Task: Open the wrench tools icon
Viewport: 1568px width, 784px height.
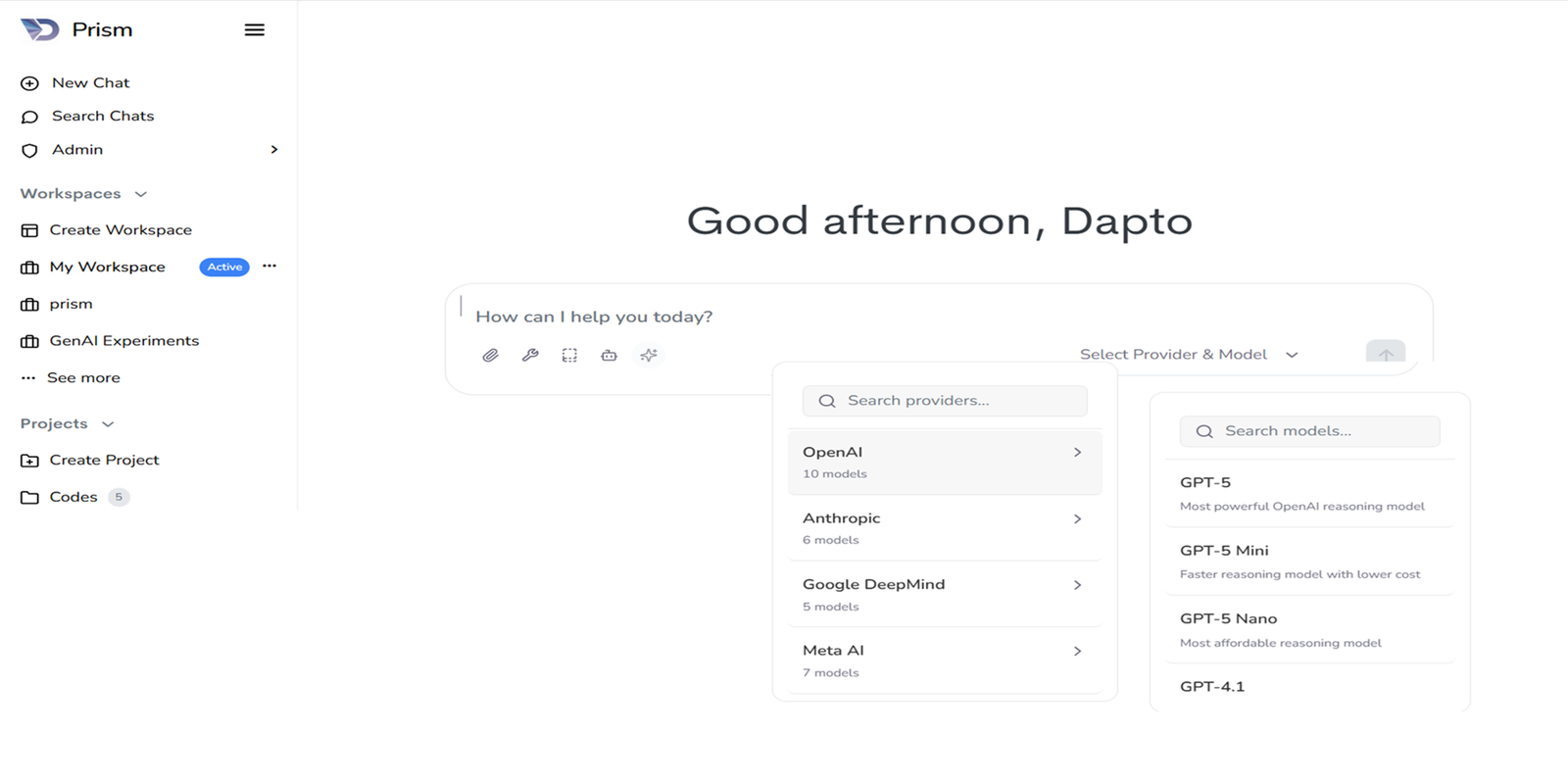Action: coord(530,355)
